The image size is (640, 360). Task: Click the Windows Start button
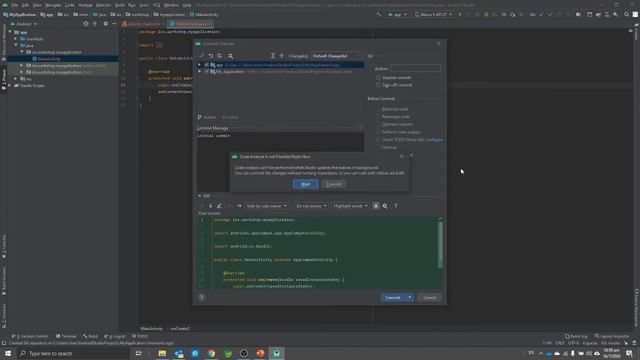[8, 353]
